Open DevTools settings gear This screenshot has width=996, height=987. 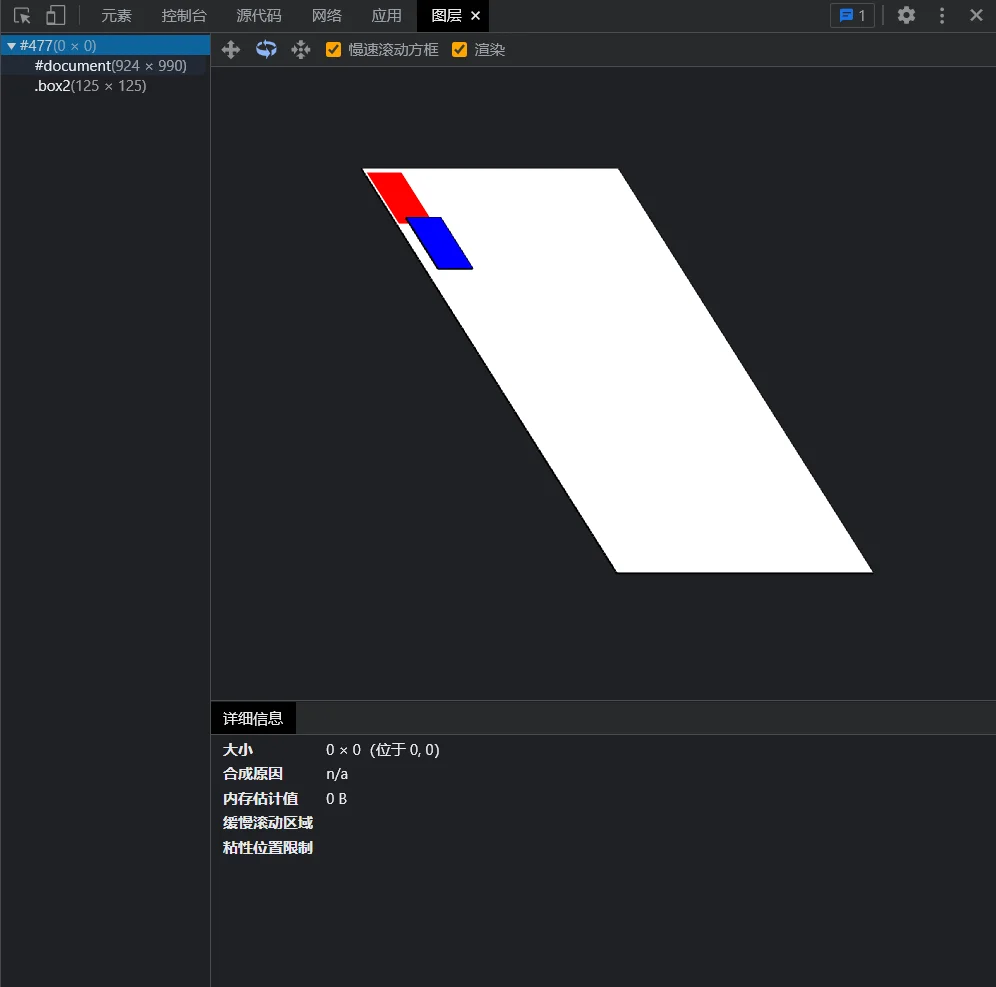pyautogui.click(x=906, y=15)
